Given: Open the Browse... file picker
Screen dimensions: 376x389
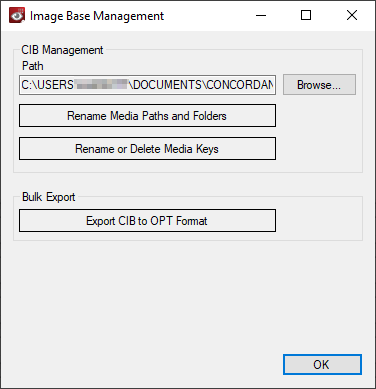Looking at the screenshot, I should tap(319, 85).
